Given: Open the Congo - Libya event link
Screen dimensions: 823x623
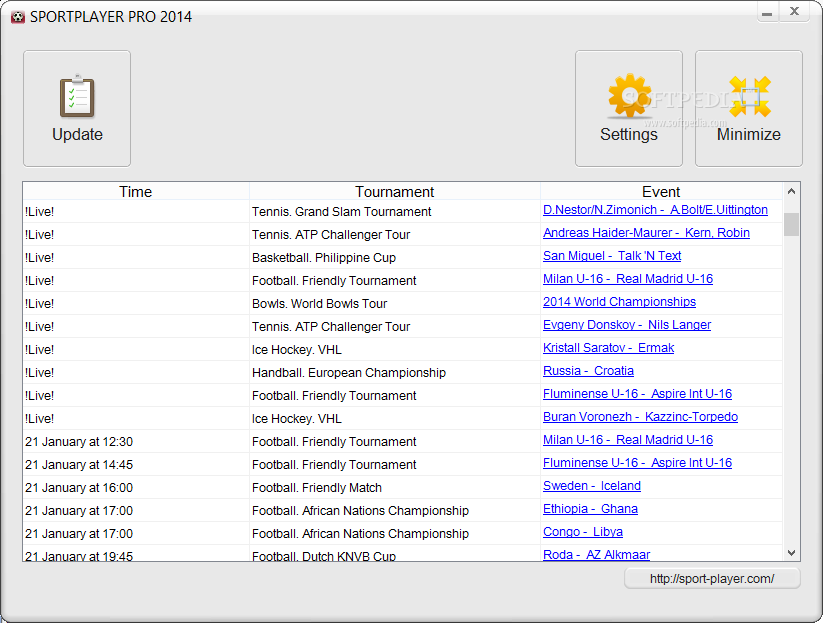Looking at the screenshot, I should (583, 532).
